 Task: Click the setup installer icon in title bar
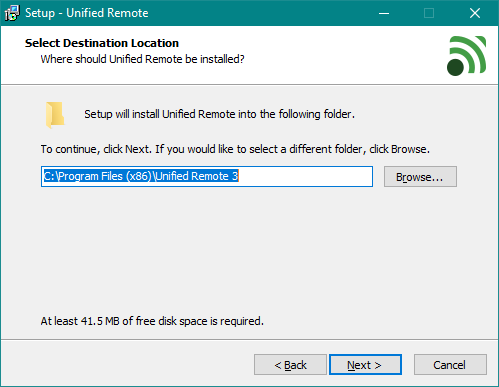[12, 13]
